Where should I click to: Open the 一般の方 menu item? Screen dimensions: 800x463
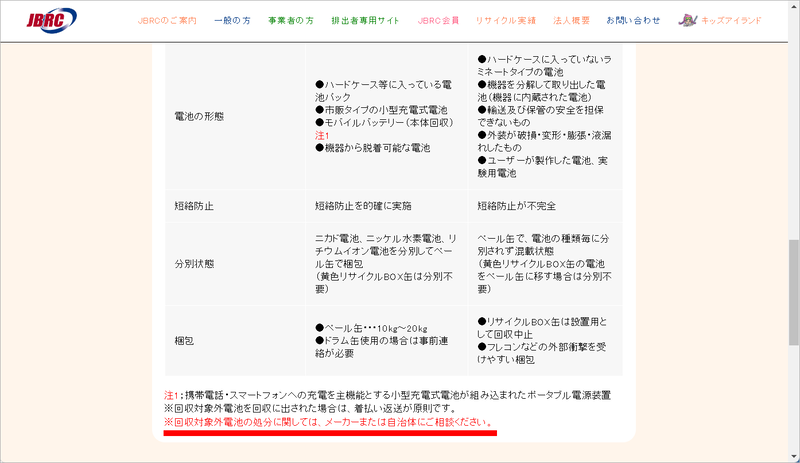[232, 21]
